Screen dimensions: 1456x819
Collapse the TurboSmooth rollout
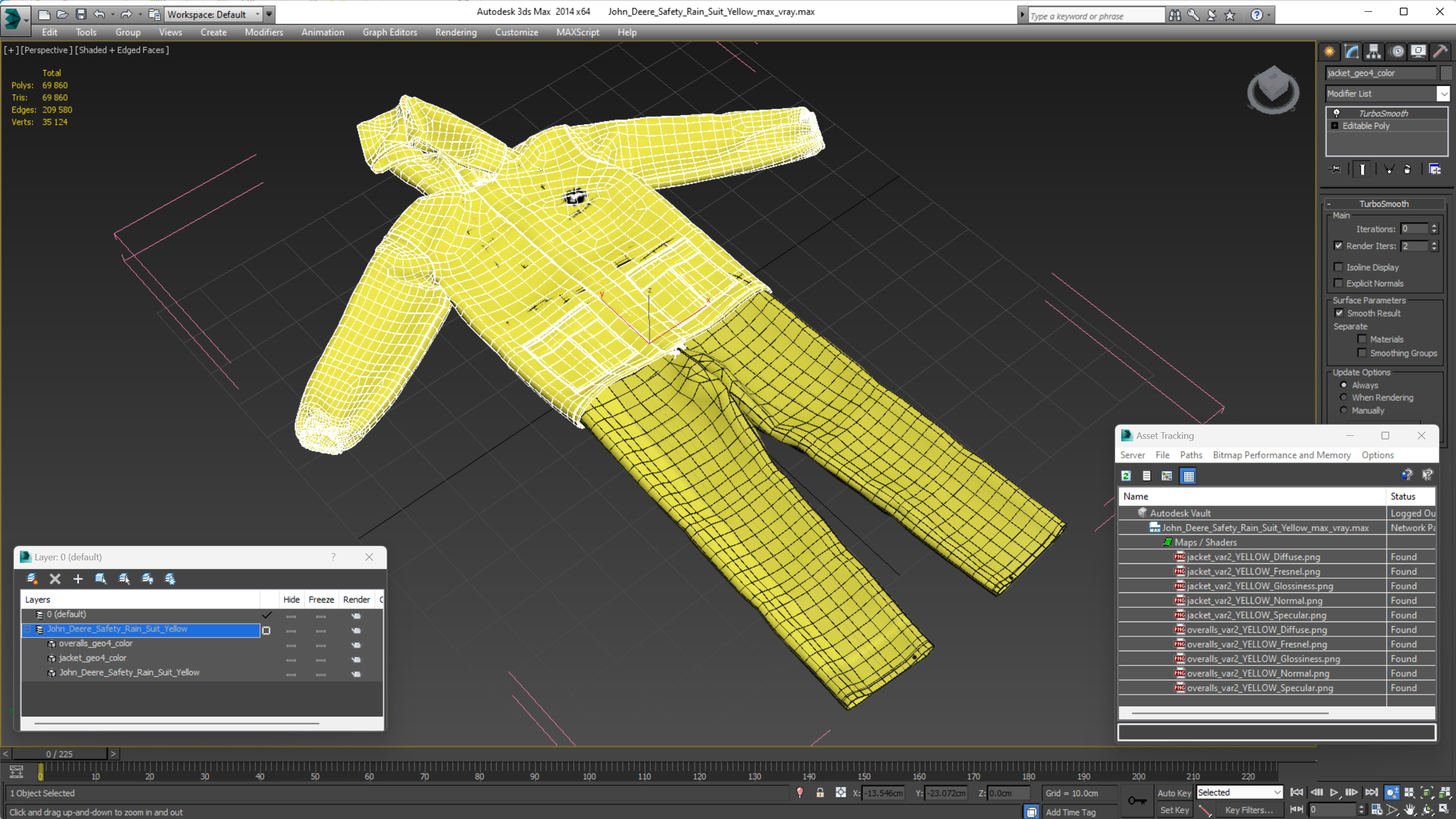1384,204
